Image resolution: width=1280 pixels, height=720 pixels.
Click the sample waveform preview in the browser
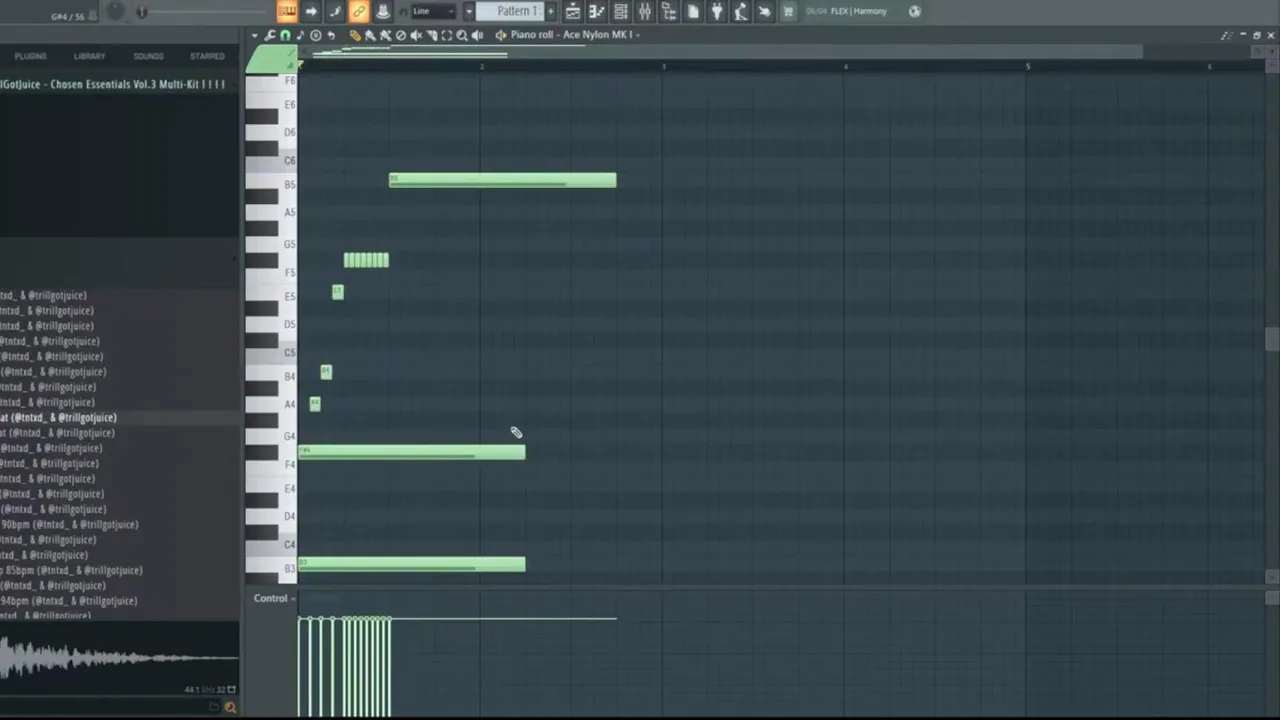pos(119,658)
